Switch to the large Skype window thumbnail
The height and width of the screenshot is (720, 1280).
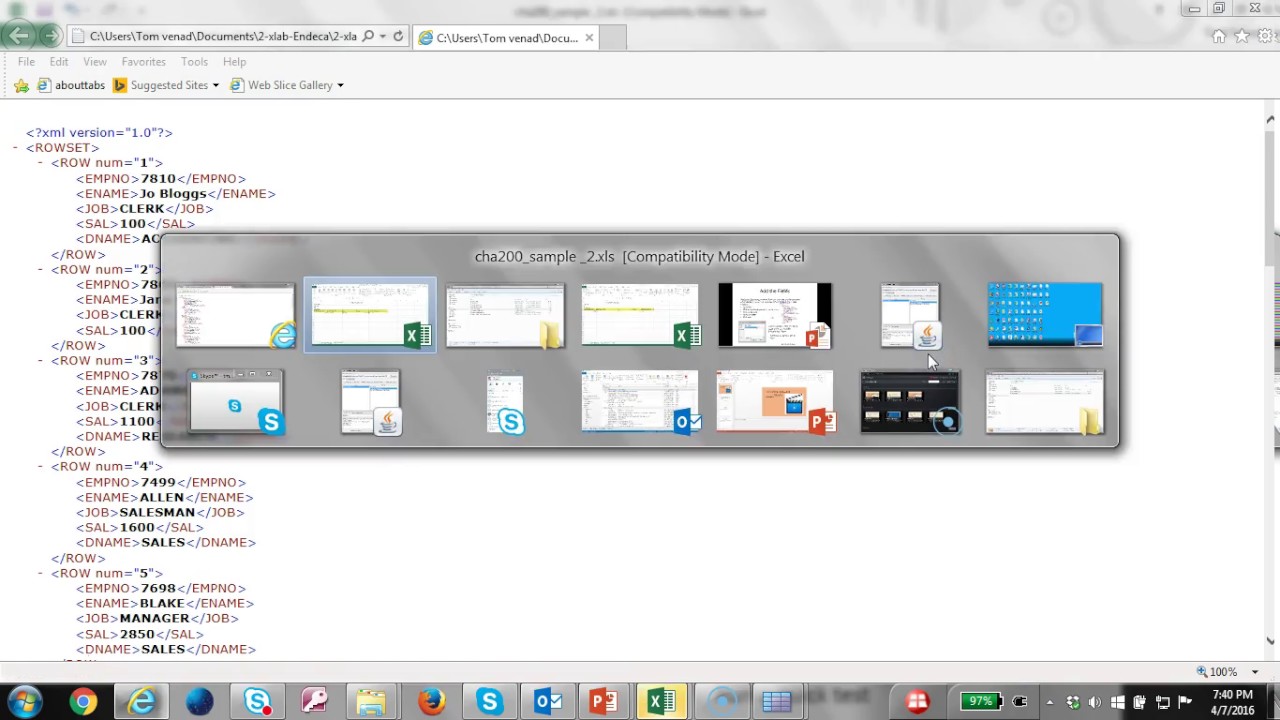coord(236,402)
